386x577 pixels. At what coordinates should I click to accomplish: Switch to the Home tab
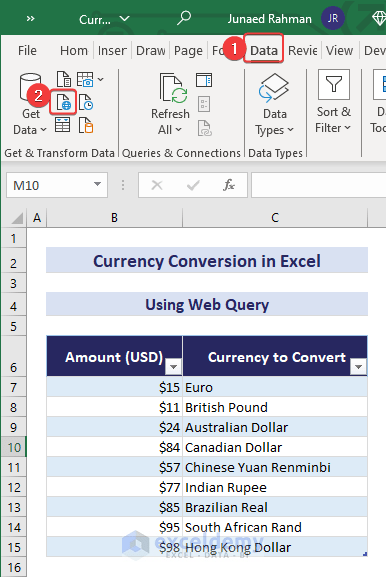(74, 50)
